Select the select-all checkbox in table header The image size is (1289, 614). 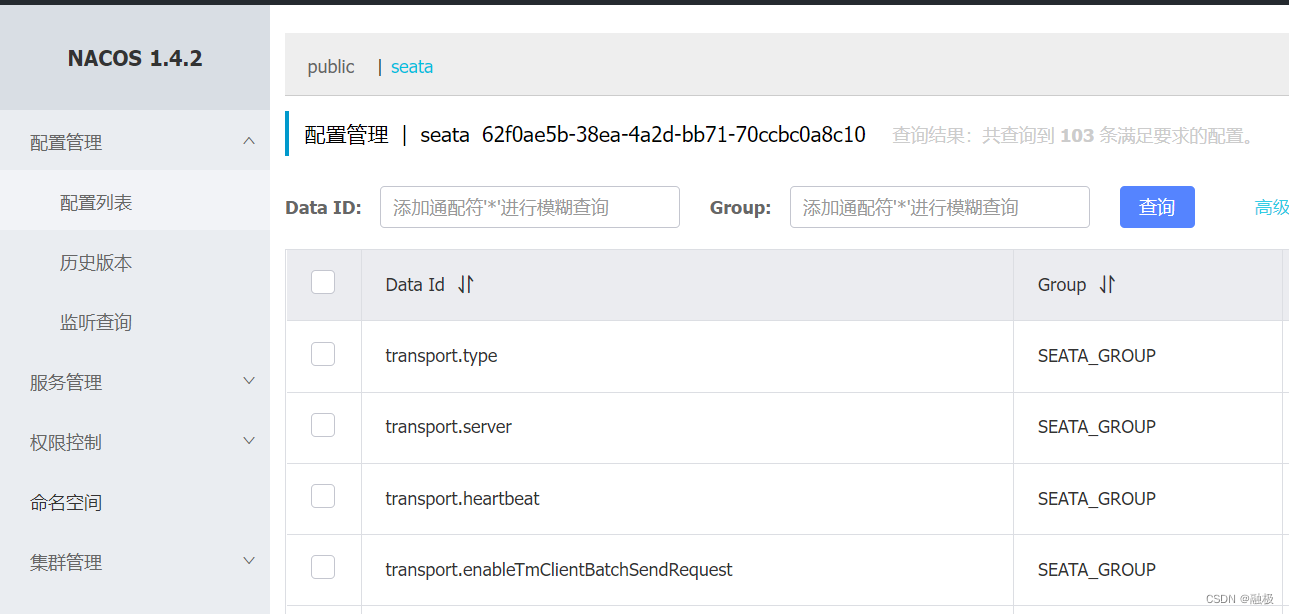click(x=322, y=282)
